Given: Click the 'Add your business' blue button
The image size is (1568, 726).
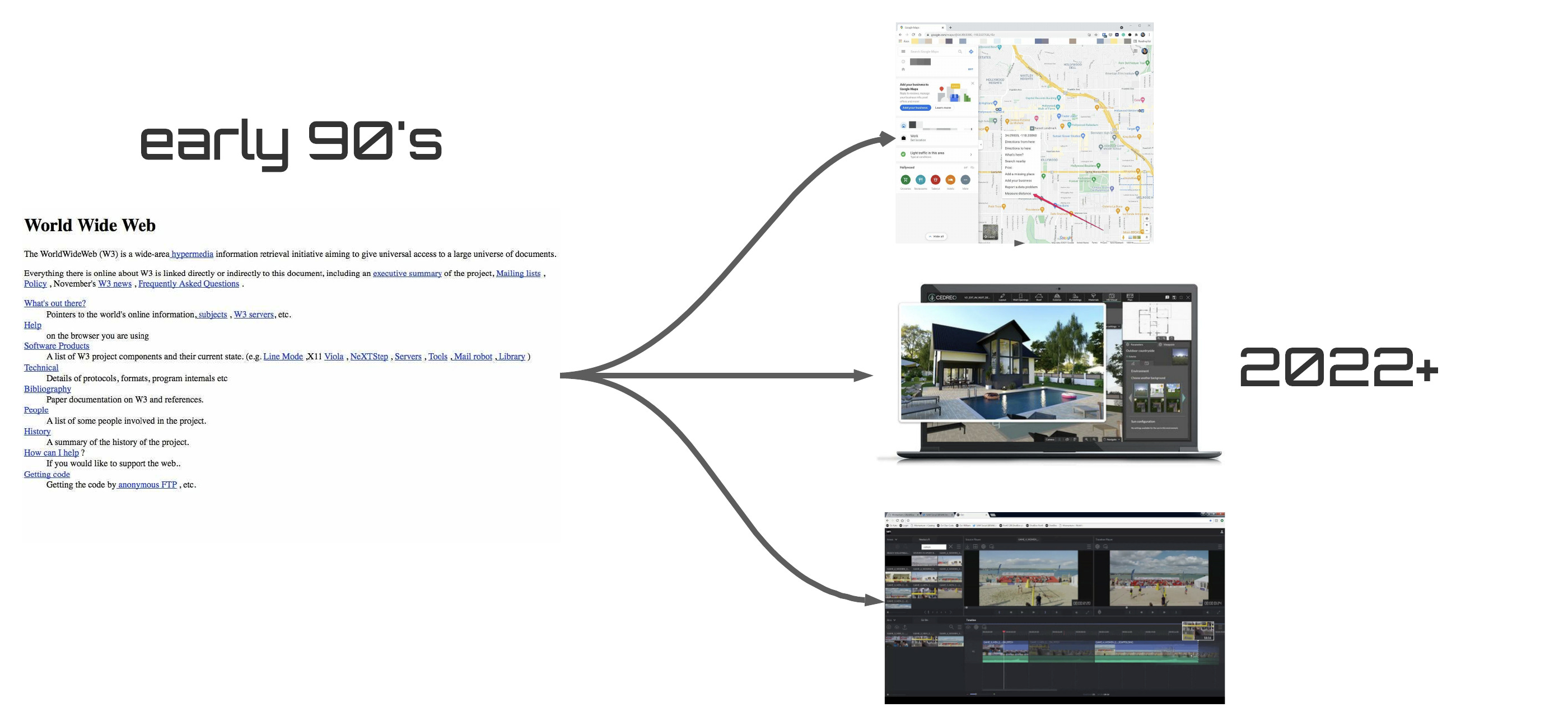Looking at the screenshot, I should (x=916, y=107).
